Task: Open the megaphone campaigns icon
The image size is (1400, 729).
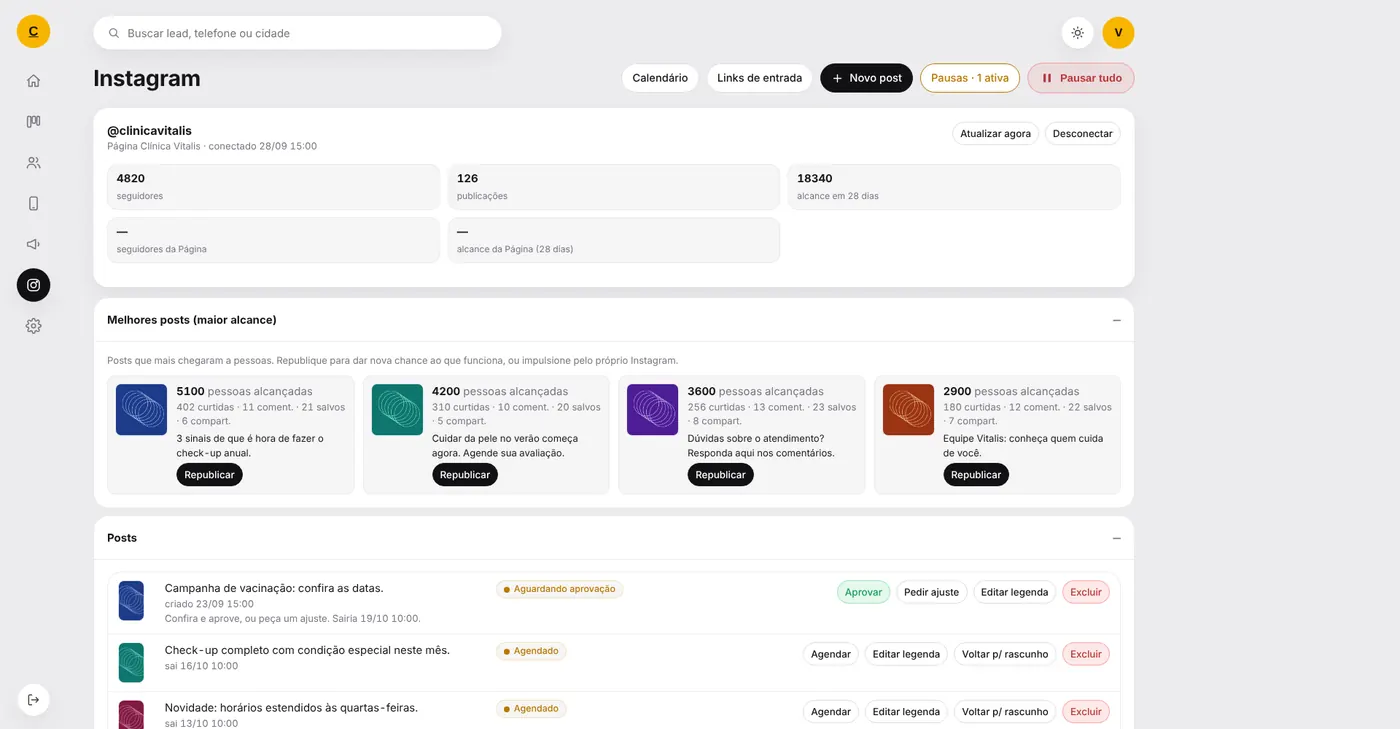Action: (x=33, y=244)
